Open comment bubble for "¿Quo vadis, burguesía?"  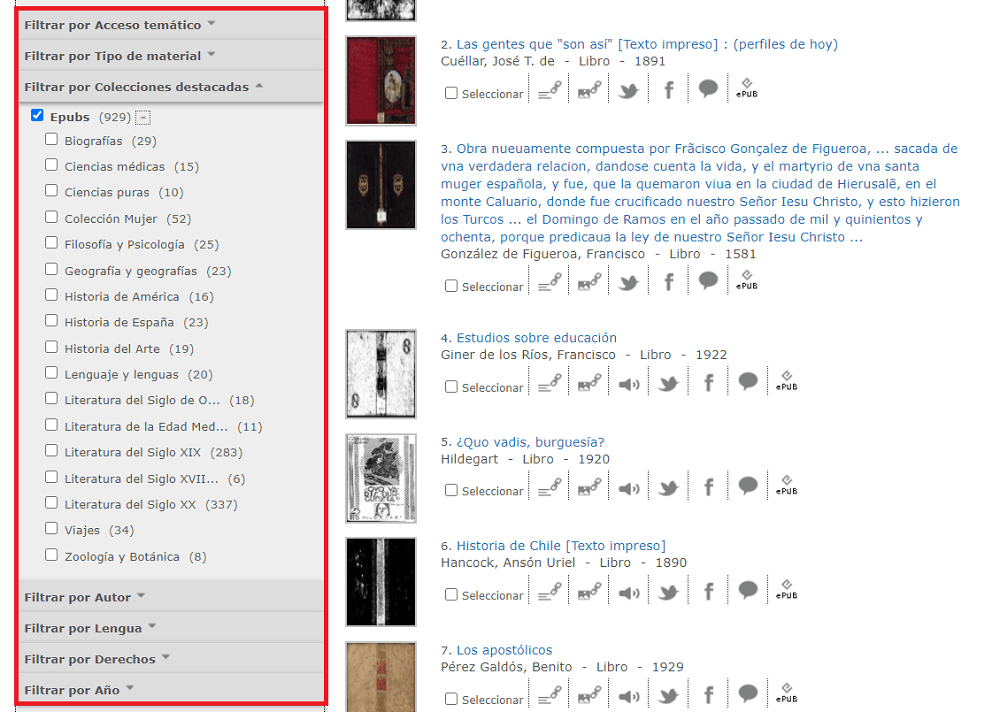747,486
